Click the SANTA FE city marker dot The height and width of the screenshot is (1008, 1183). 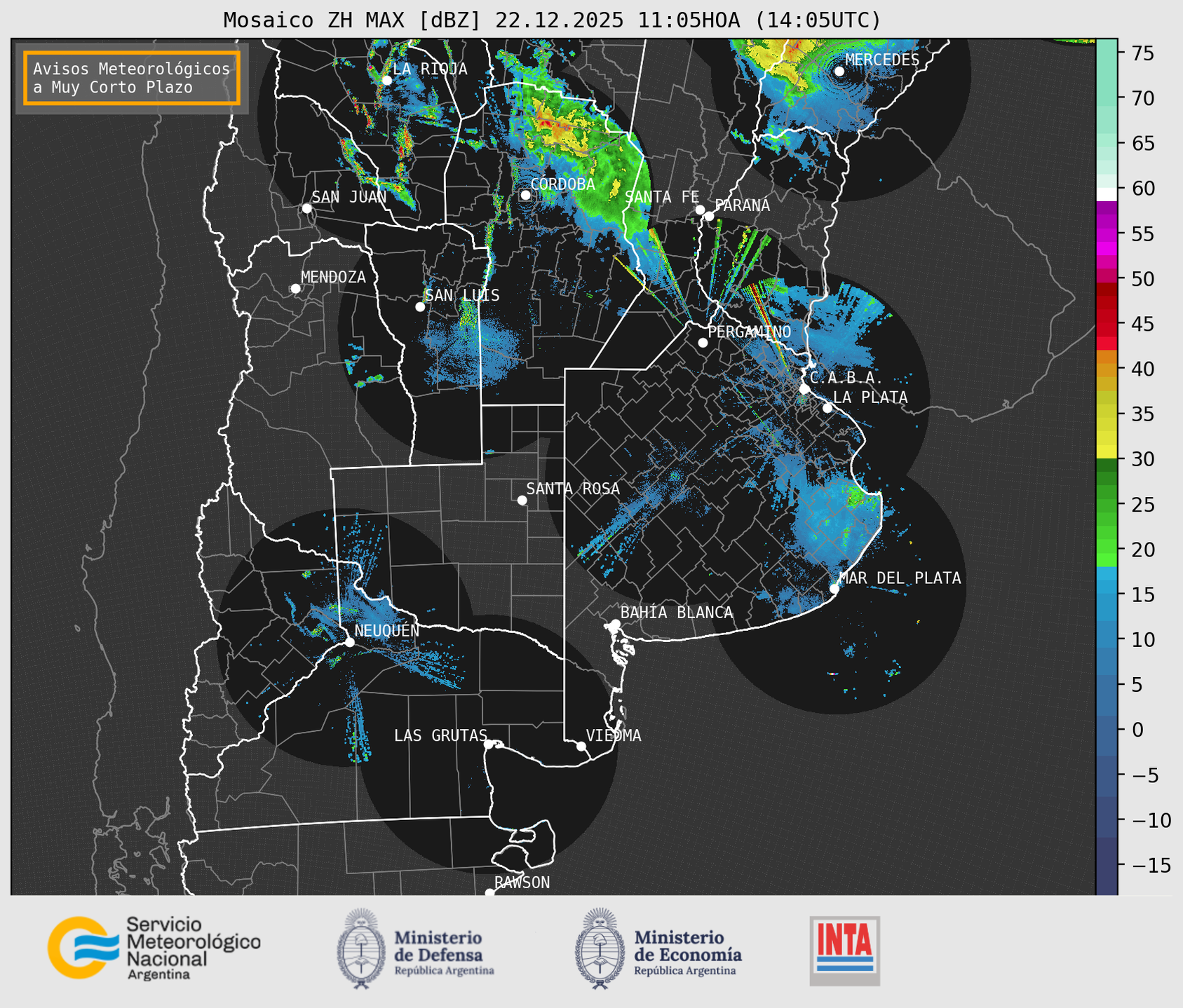coord(700,210)
